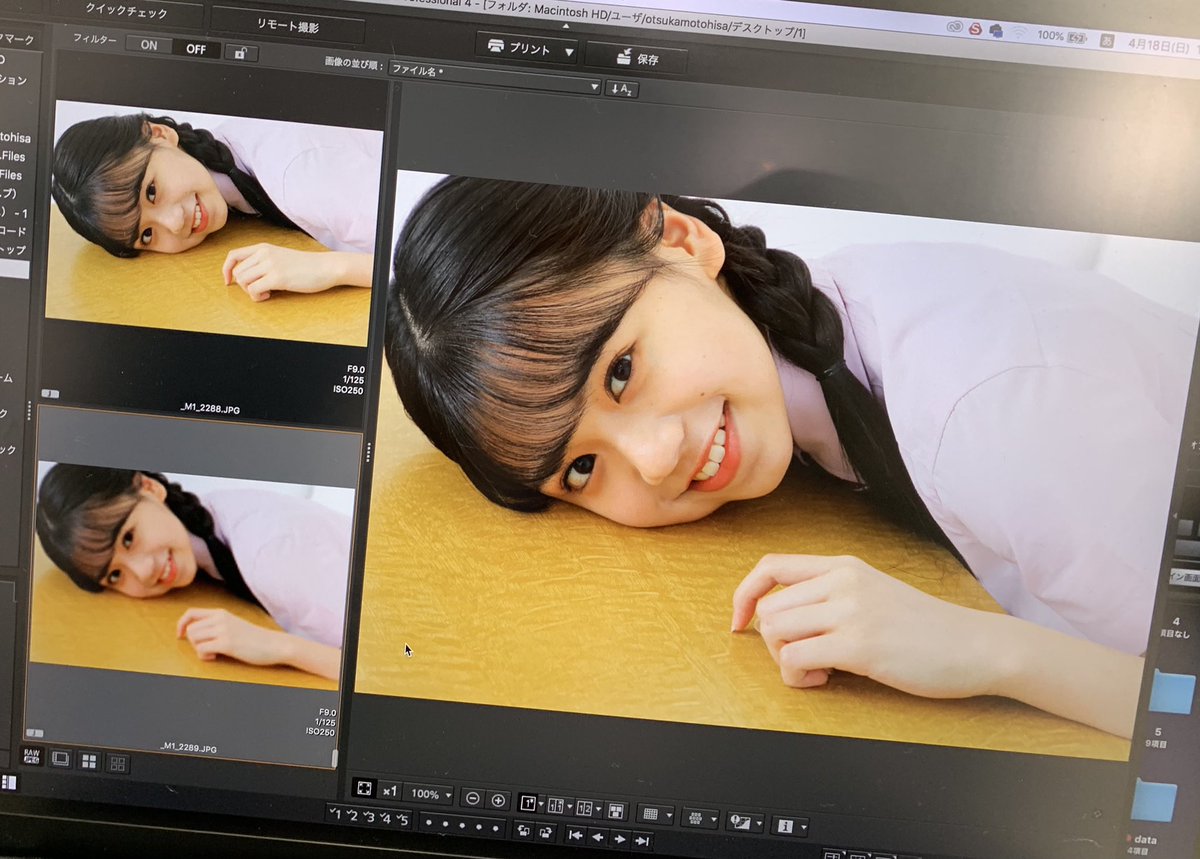
Task: Jump to last image arrow
Action: [x=643, y=840]
